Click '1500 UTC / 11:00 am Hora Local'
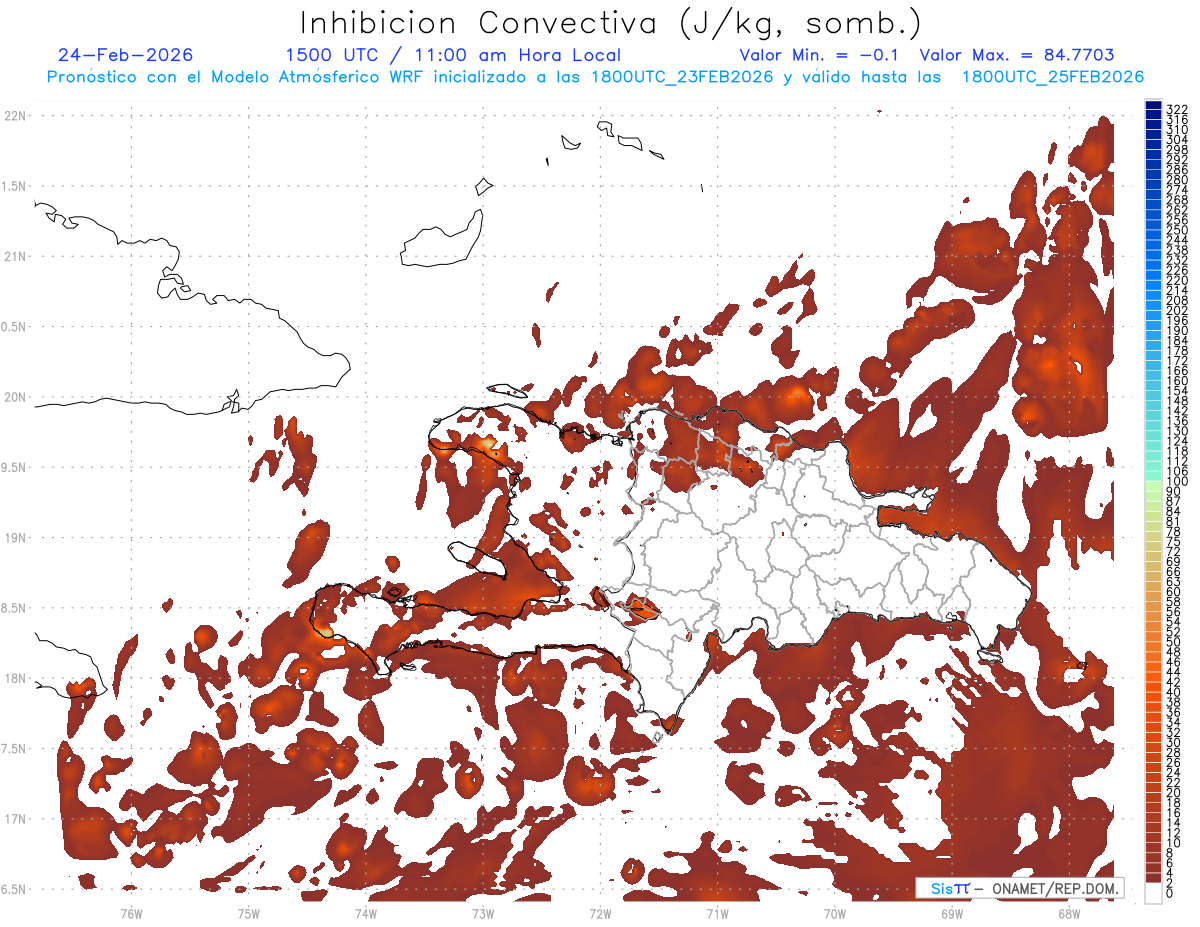Image resolution: width=1200 pixels, height=927 pixels. pyautogui.click(x=453, y=55)
